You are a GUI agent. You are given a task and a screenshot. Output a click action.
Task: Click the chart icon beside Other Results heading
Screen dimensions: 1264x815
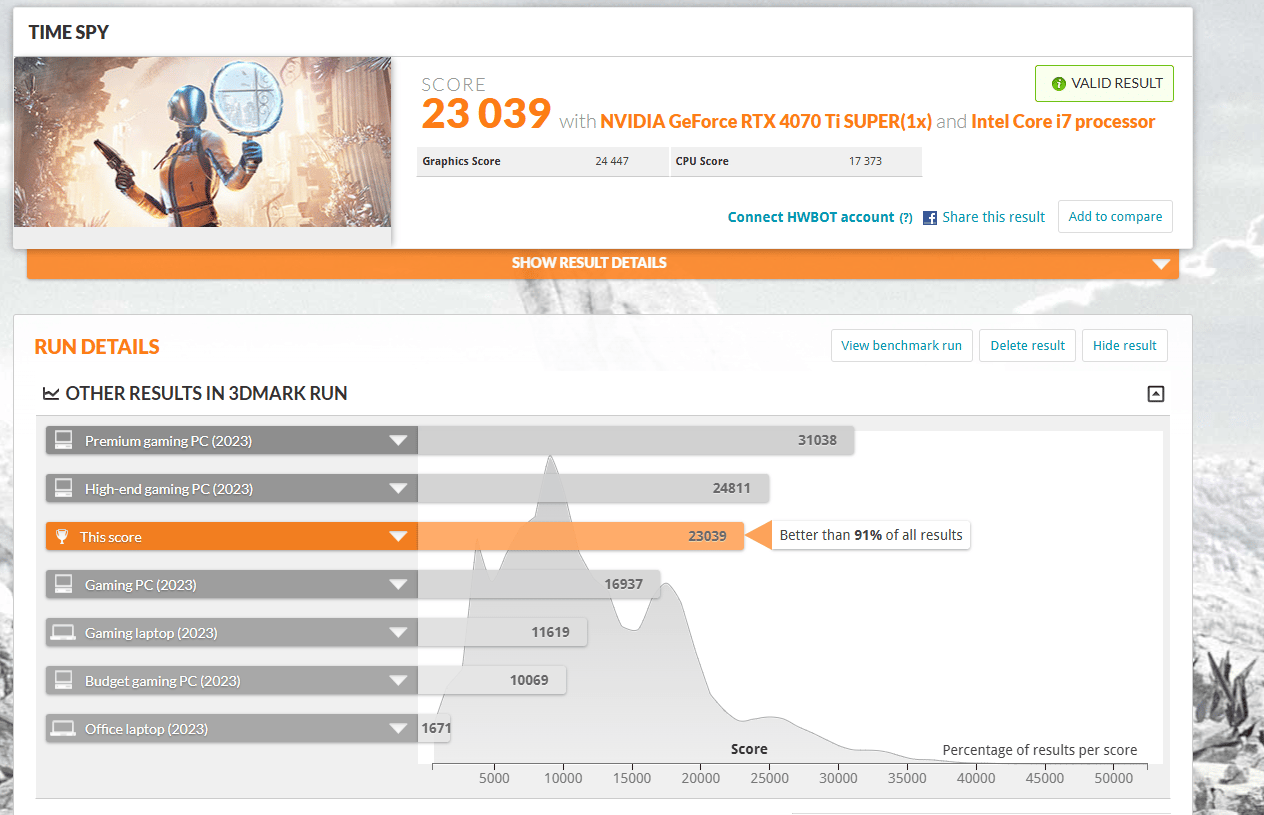51,394
